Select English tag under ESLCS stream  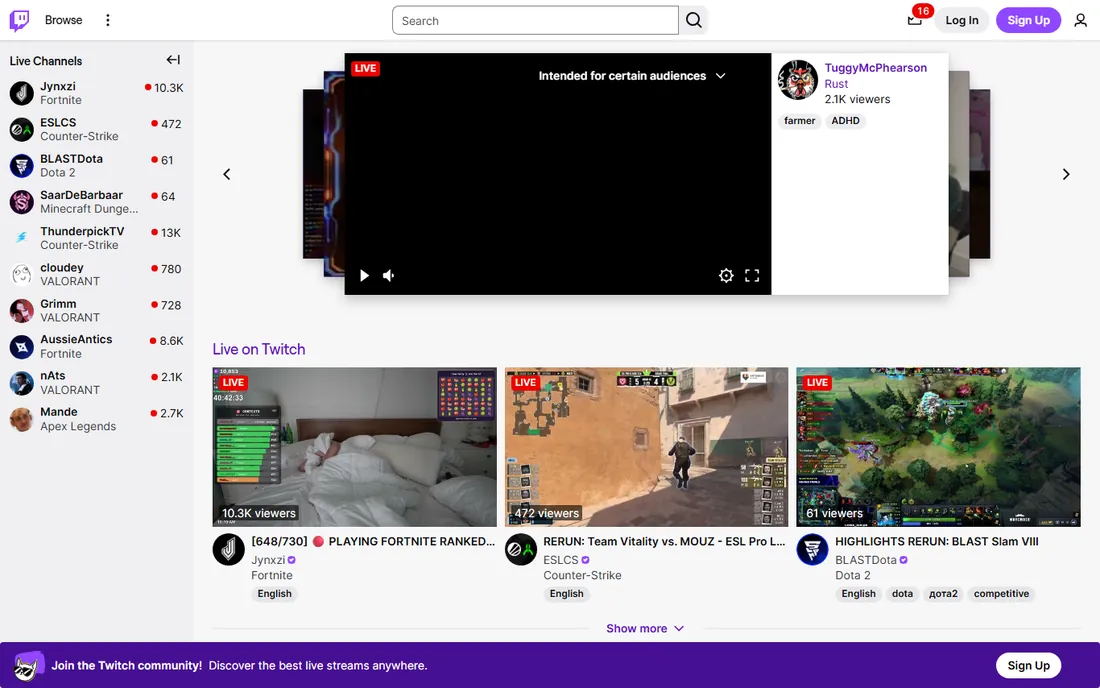566,593
